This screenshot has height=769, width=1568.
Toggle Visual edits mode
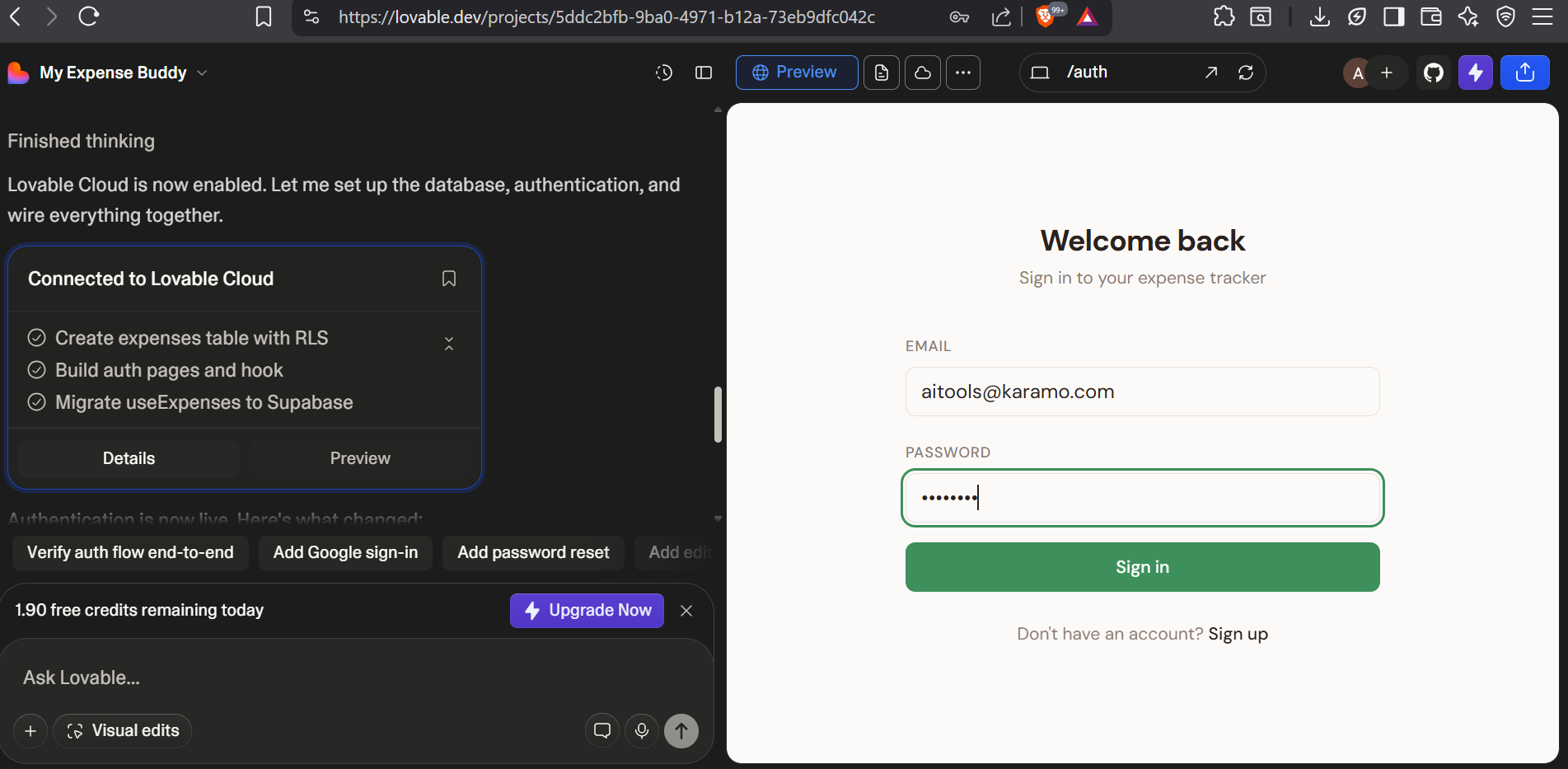[122, 730]
